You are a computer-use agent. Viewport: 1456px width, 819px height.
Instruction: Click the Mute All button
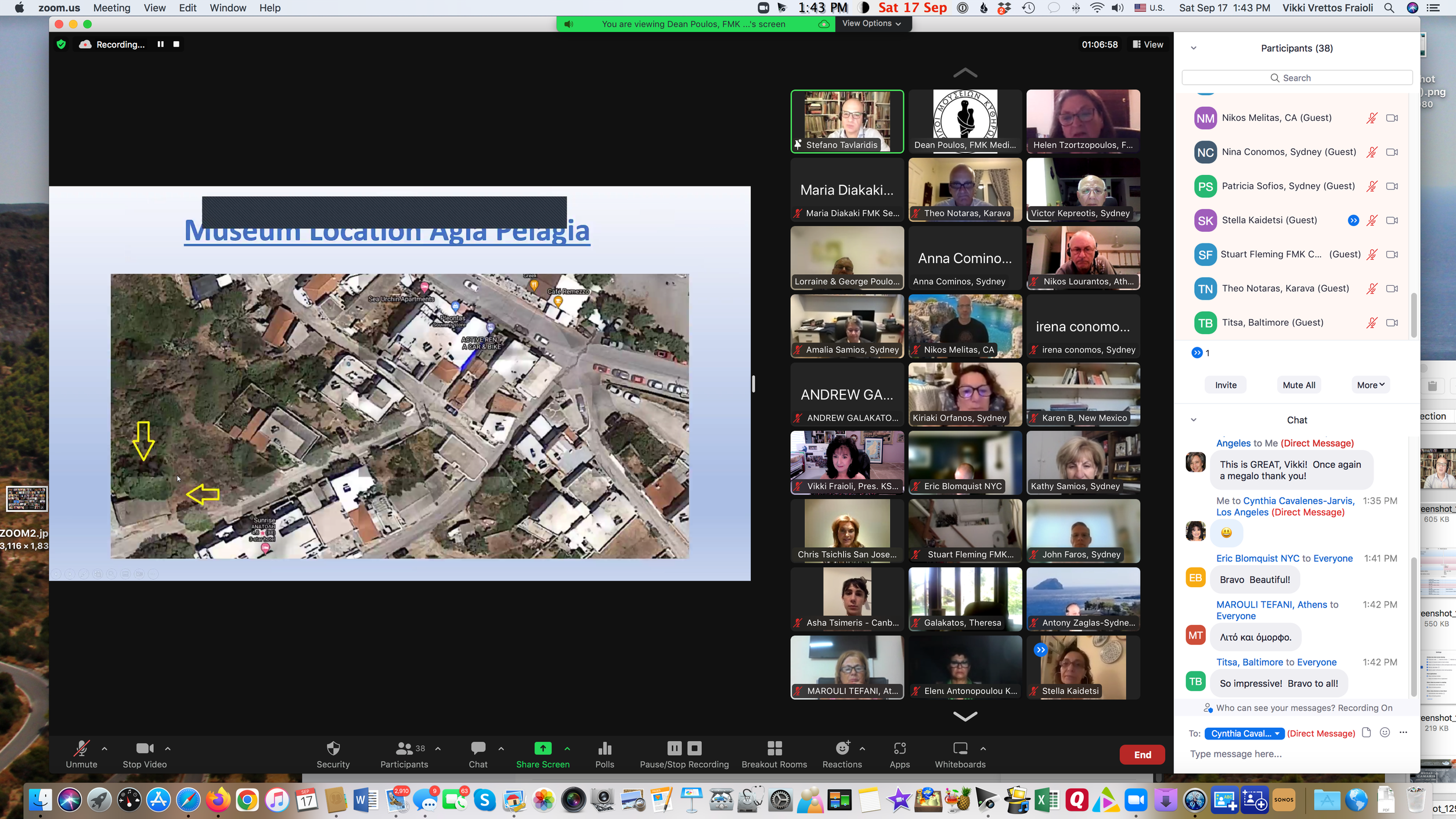click(1299, 385)
